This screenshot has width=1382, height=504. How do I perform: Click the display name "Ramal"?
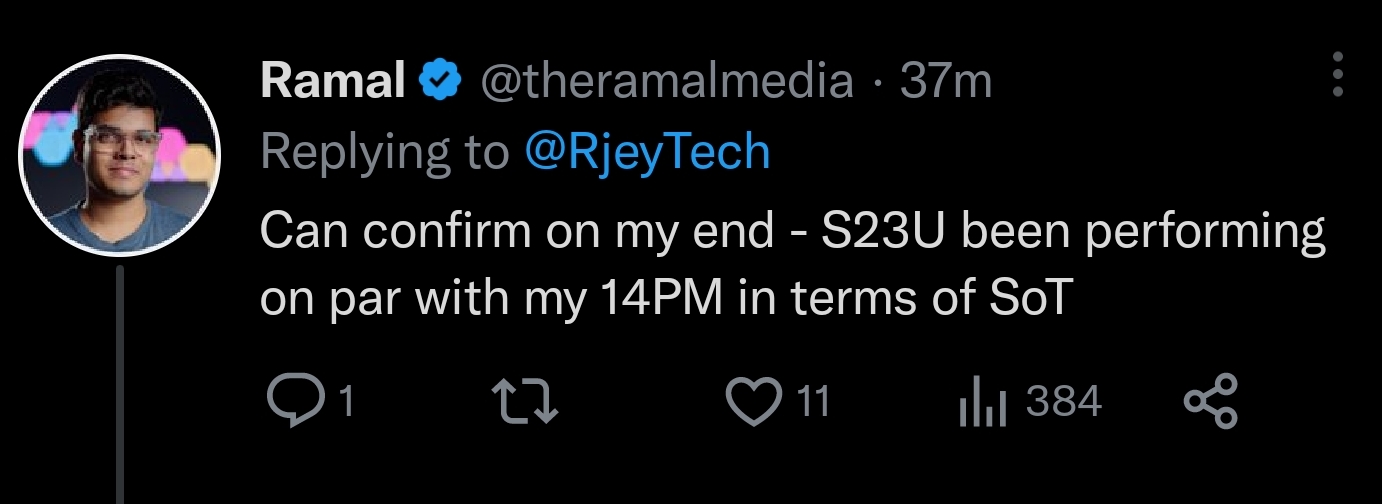(332, 81)
